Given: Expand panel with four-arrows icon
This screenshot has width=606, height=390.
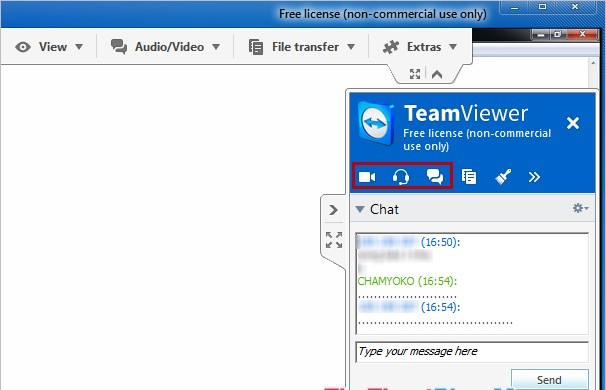Looking at the screenshot, I should pyautogui.click(x=334, y=240).
